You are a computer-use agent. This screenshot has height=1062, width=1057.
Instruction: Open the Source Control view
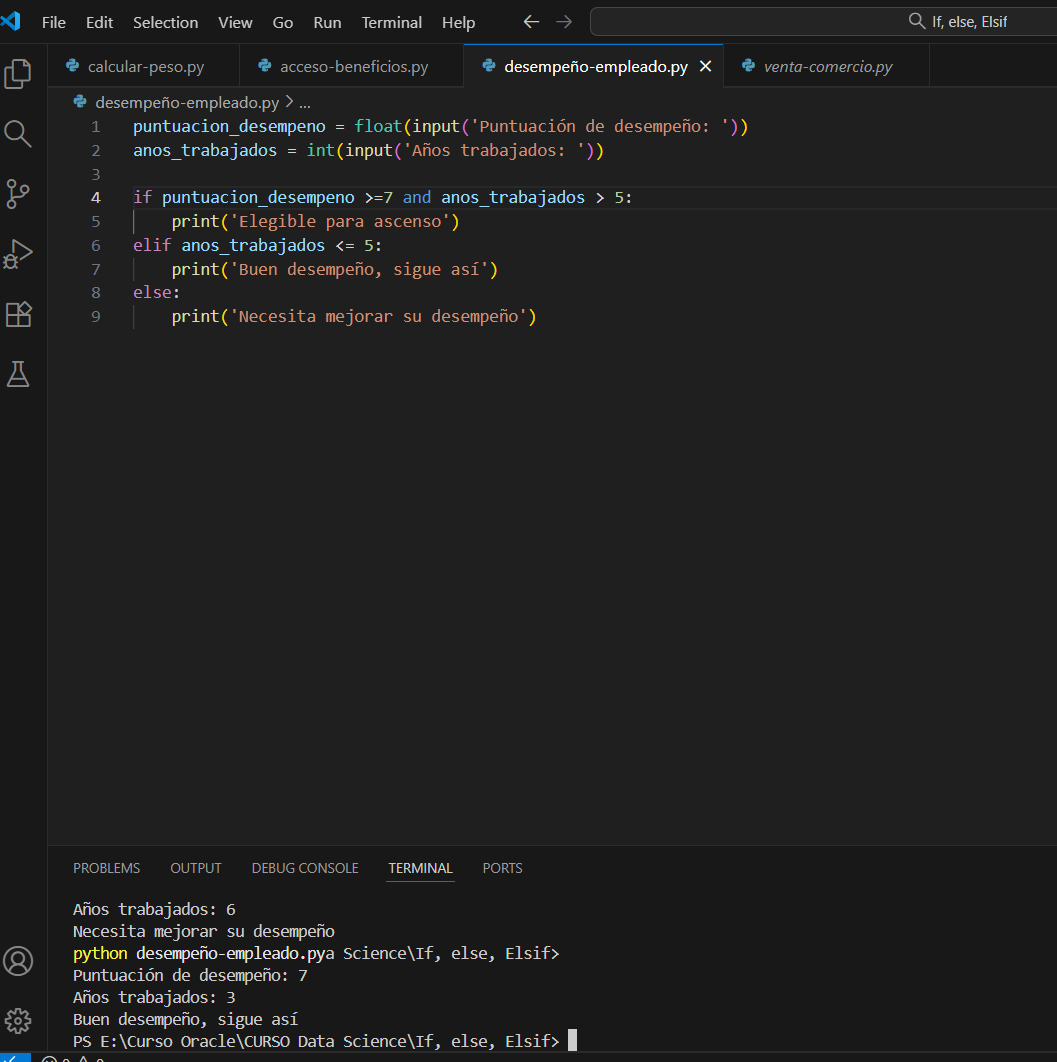[18, 194]
